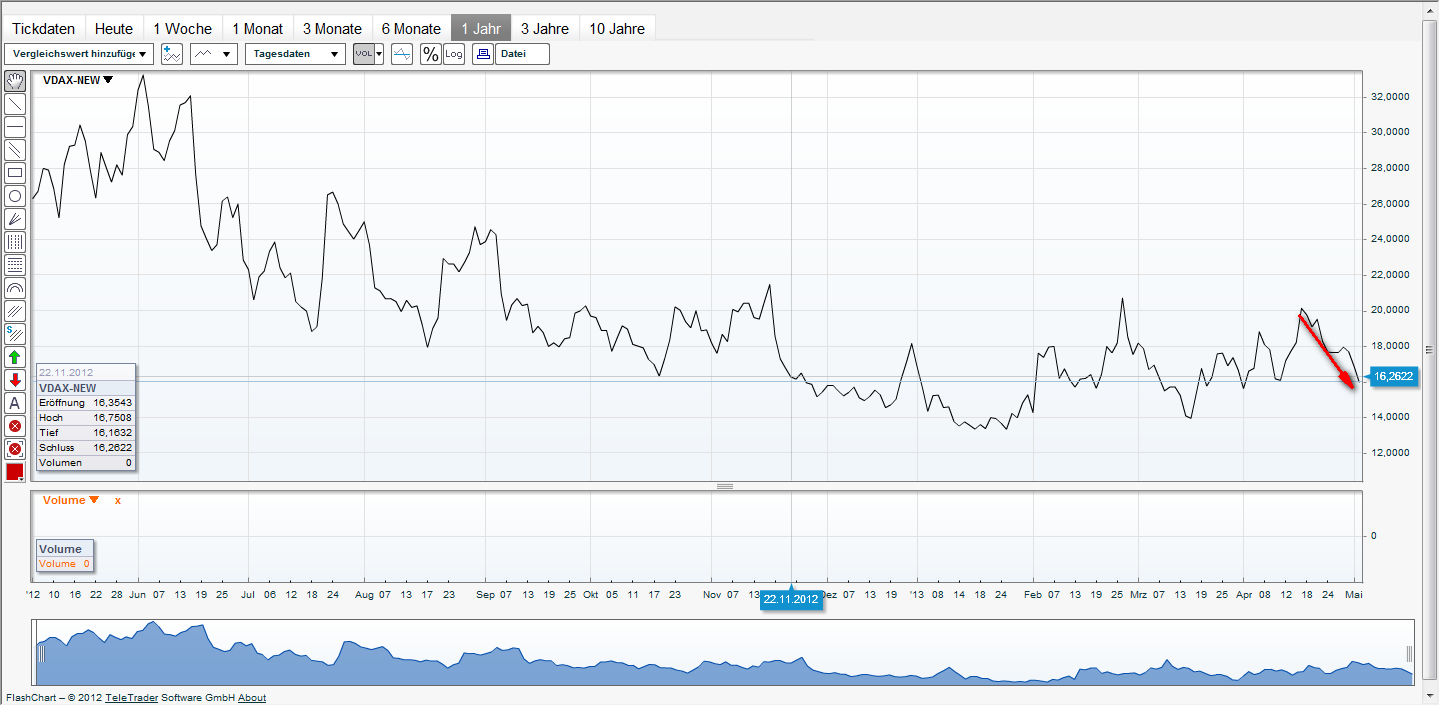
Task: Click the Datei button
Action: 521,54
